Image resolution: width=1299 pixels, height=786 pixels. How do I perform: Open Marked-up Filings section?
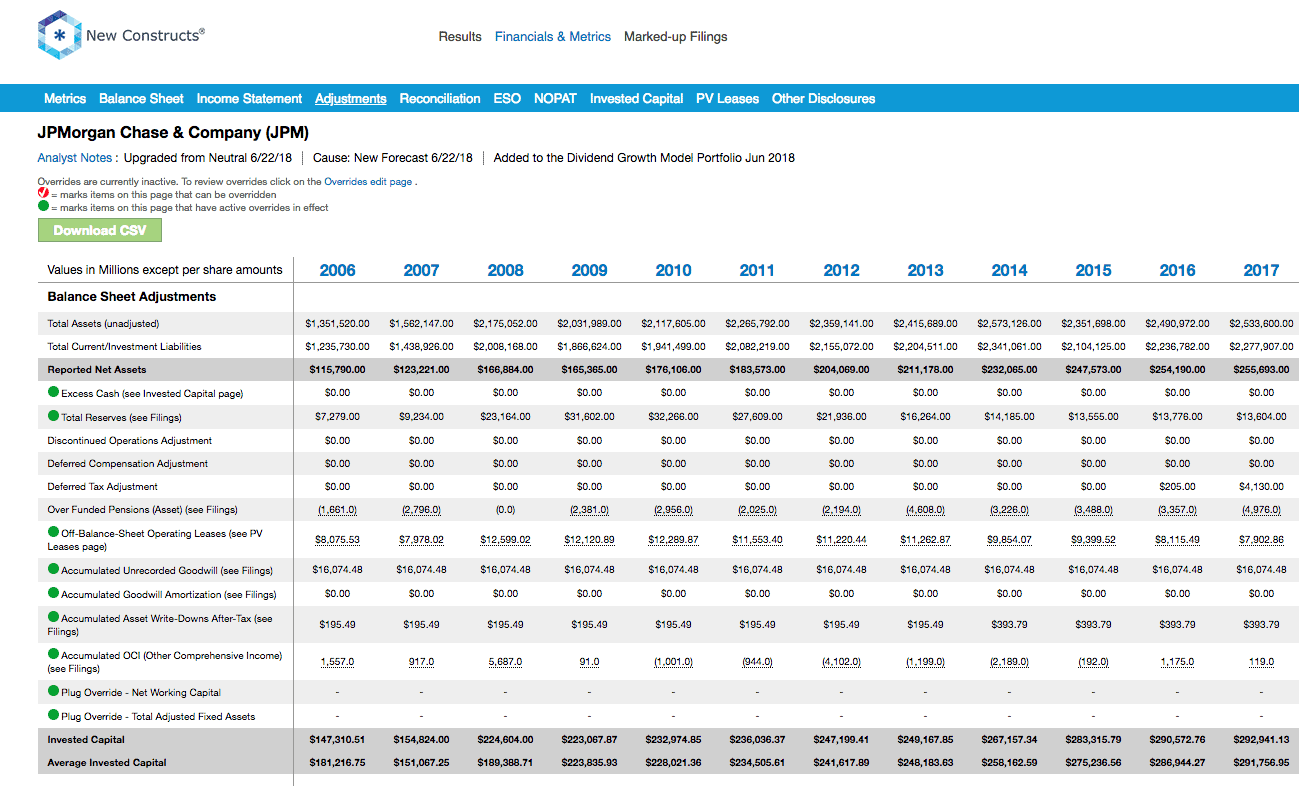[x=676, y=37]
